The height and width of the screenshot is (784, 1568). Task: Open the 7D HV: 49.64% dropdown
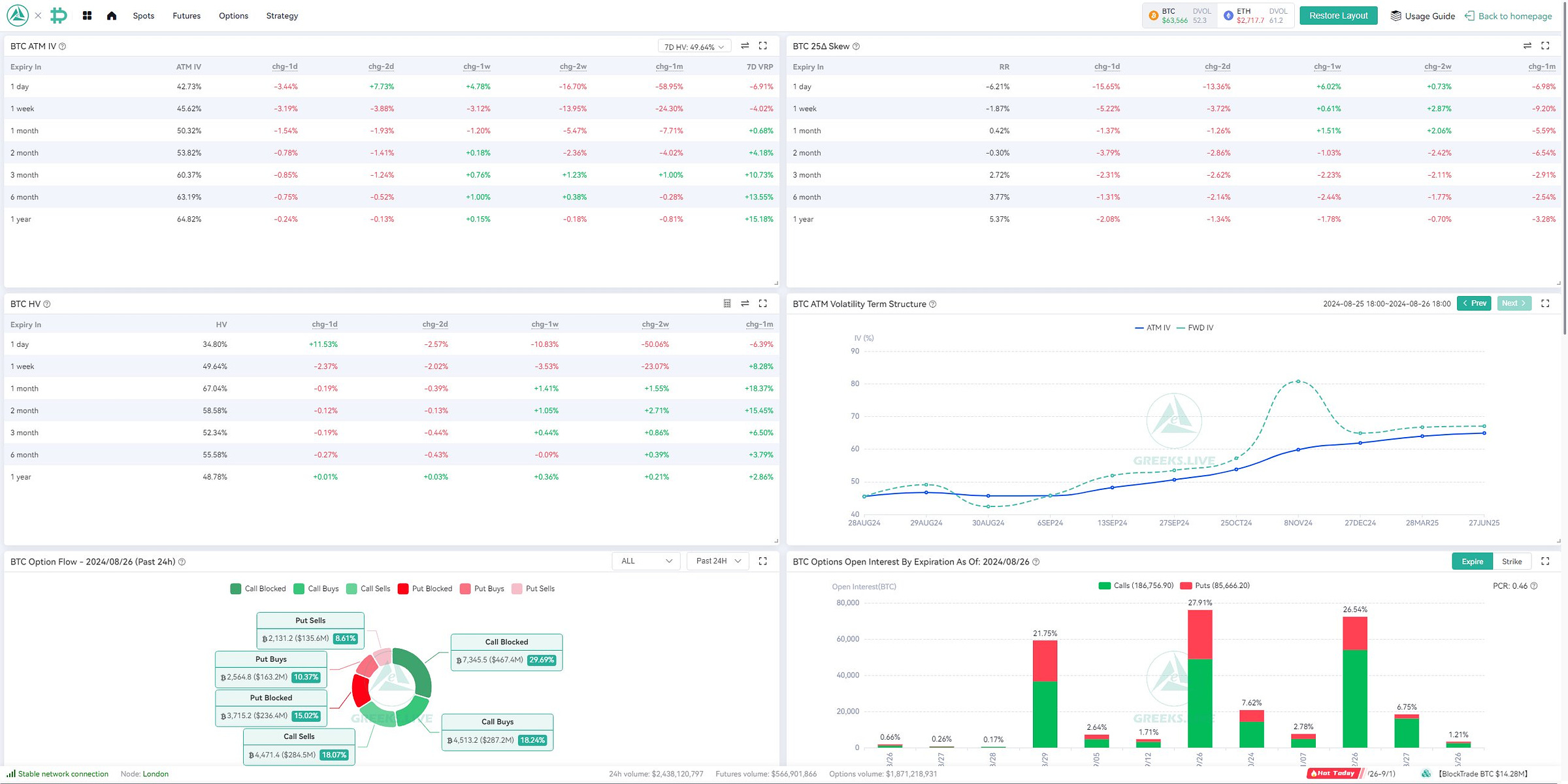pyautogui.click(x=694, y=46)
